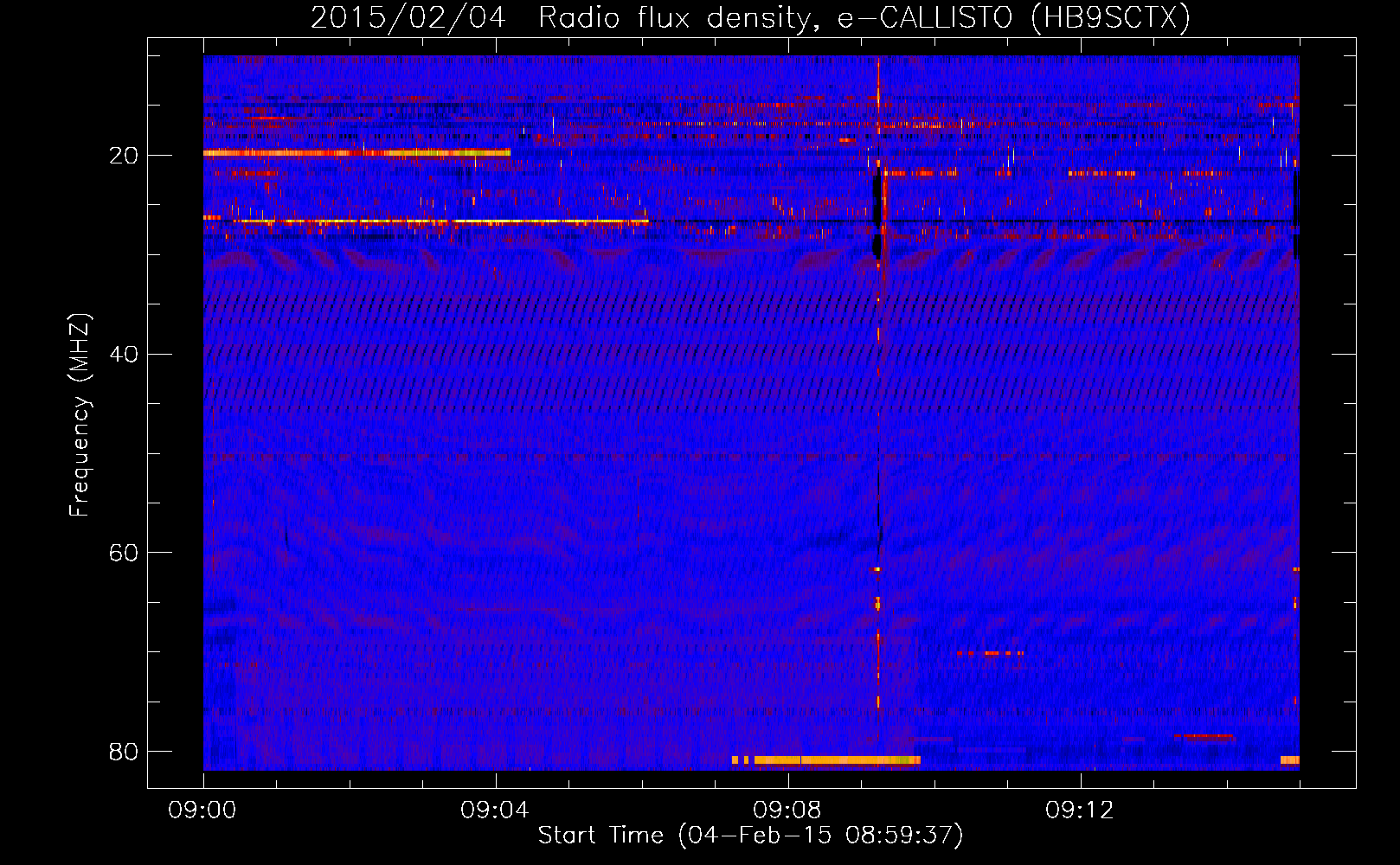
Task: Click the 60 MHz frequency tick label
Action: coord(124,553)
